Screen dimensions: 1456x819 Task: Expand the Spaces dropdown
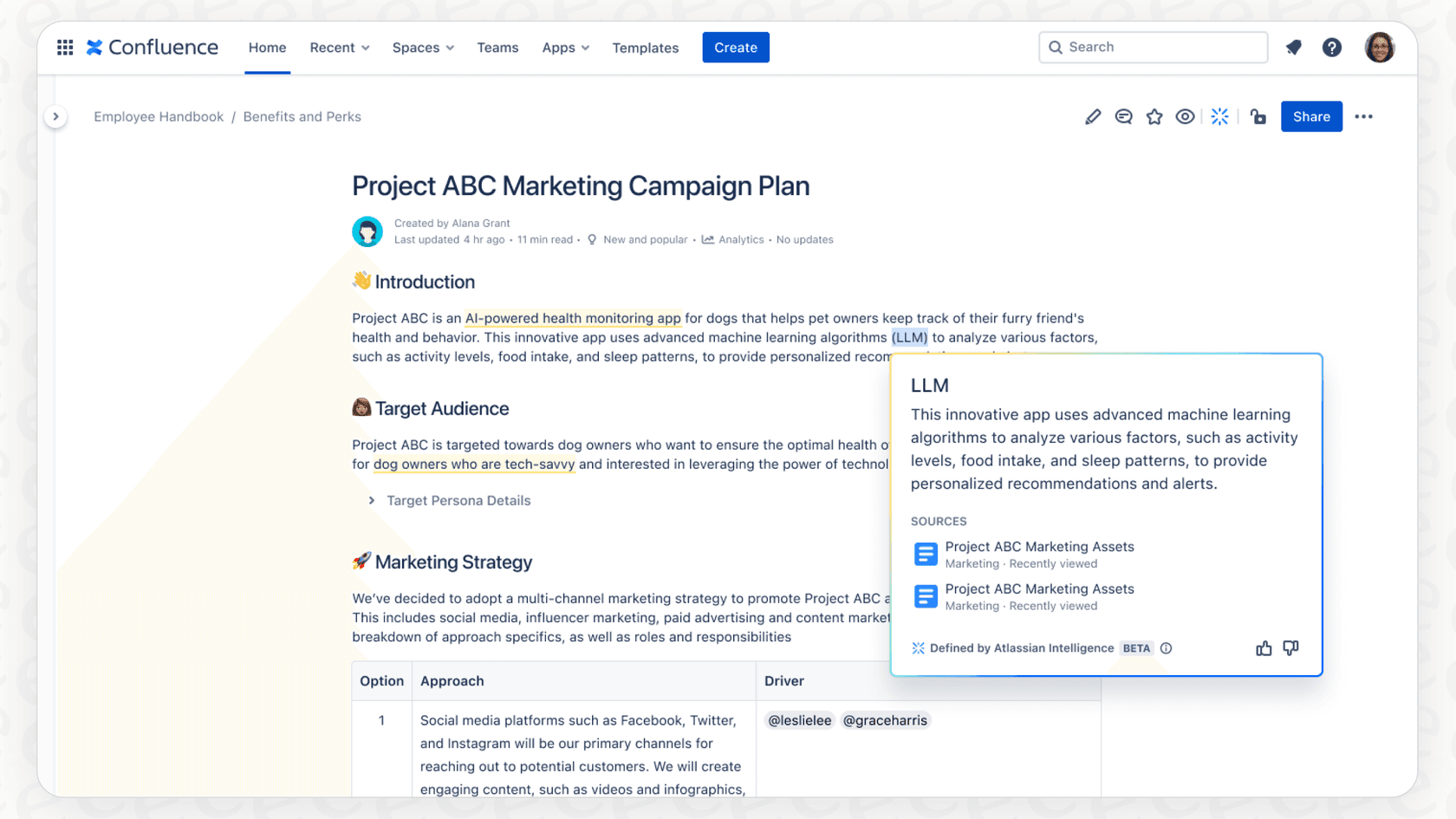[422, 48]
